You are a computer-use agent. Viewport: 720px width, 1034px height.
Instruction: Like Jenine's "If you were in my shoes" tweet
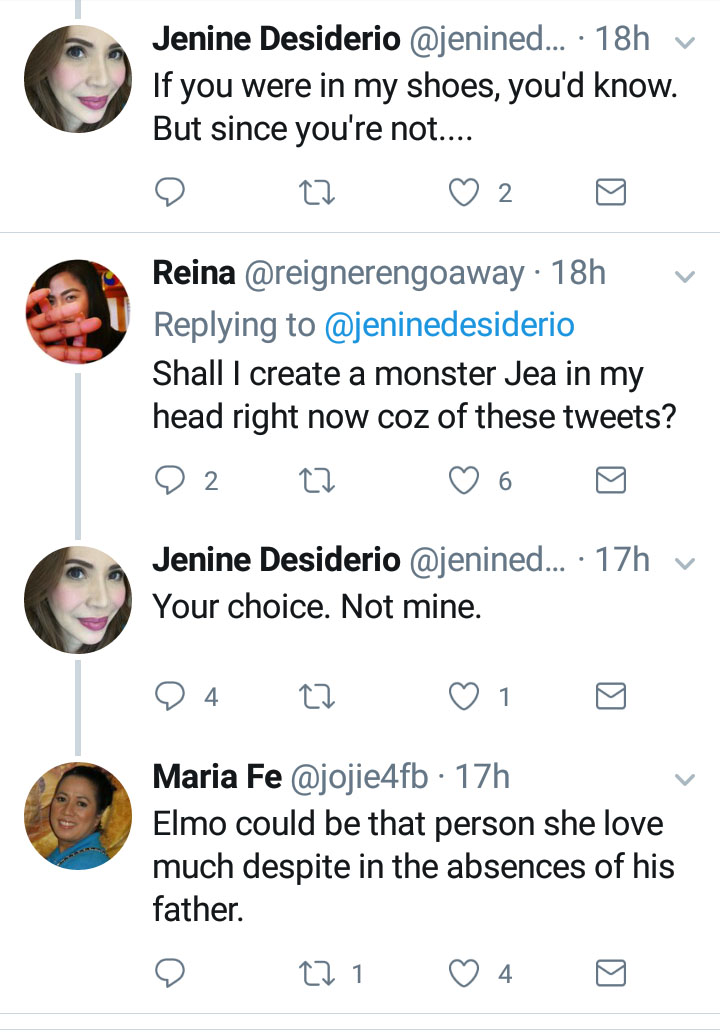click(x=464, y=193)
